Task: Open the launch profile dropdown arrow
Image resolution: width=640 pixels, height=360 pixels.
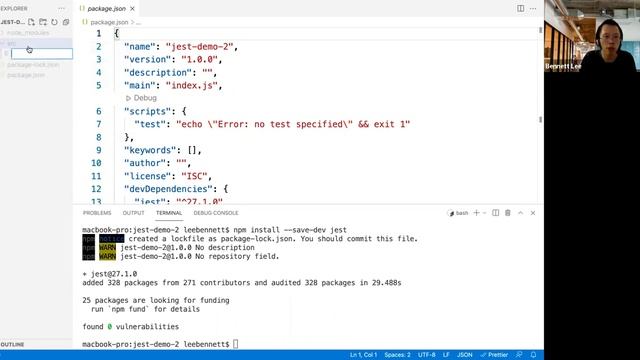Action: click(484, 213)
